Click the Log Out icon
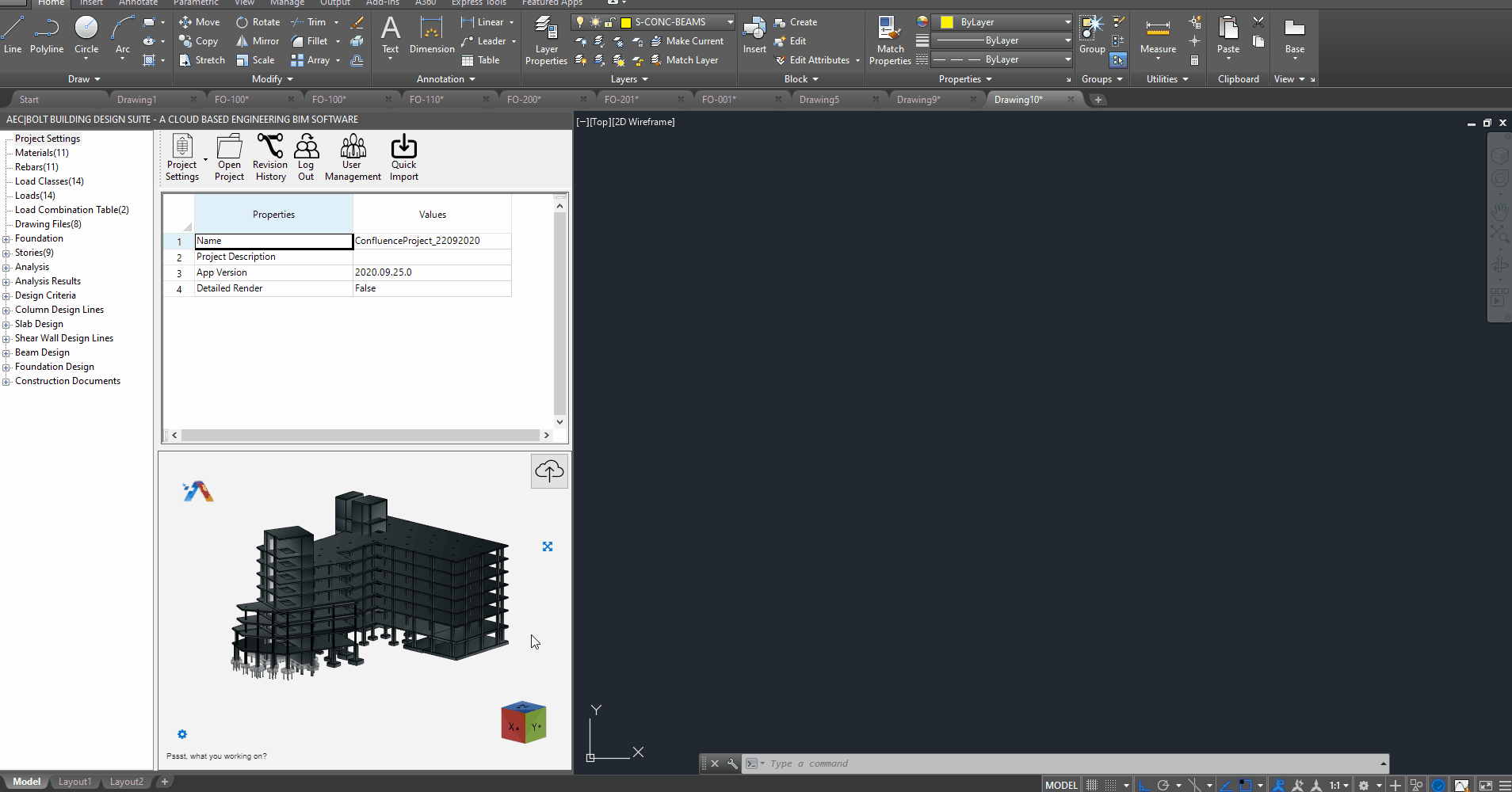This screenshot has height=792, width=1512. pyautogui.click(x=306, y=157)
